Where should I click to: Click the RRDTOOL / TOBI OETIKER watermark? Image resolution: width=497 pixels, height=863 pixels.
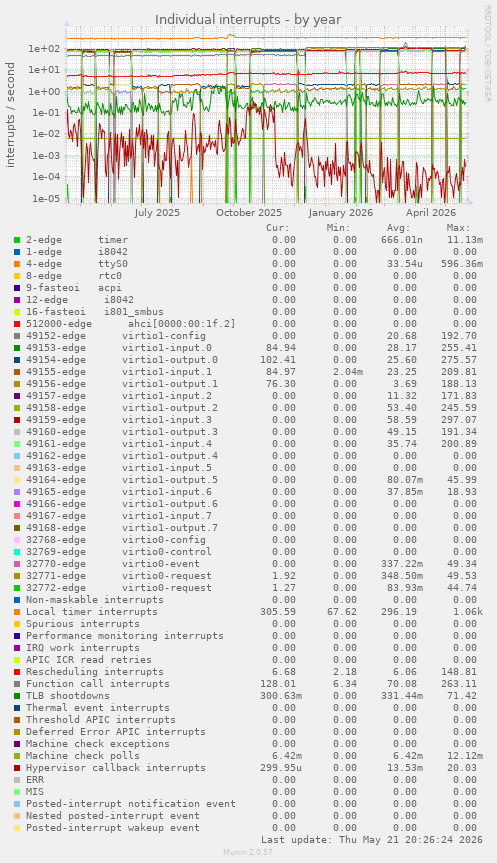487,53
